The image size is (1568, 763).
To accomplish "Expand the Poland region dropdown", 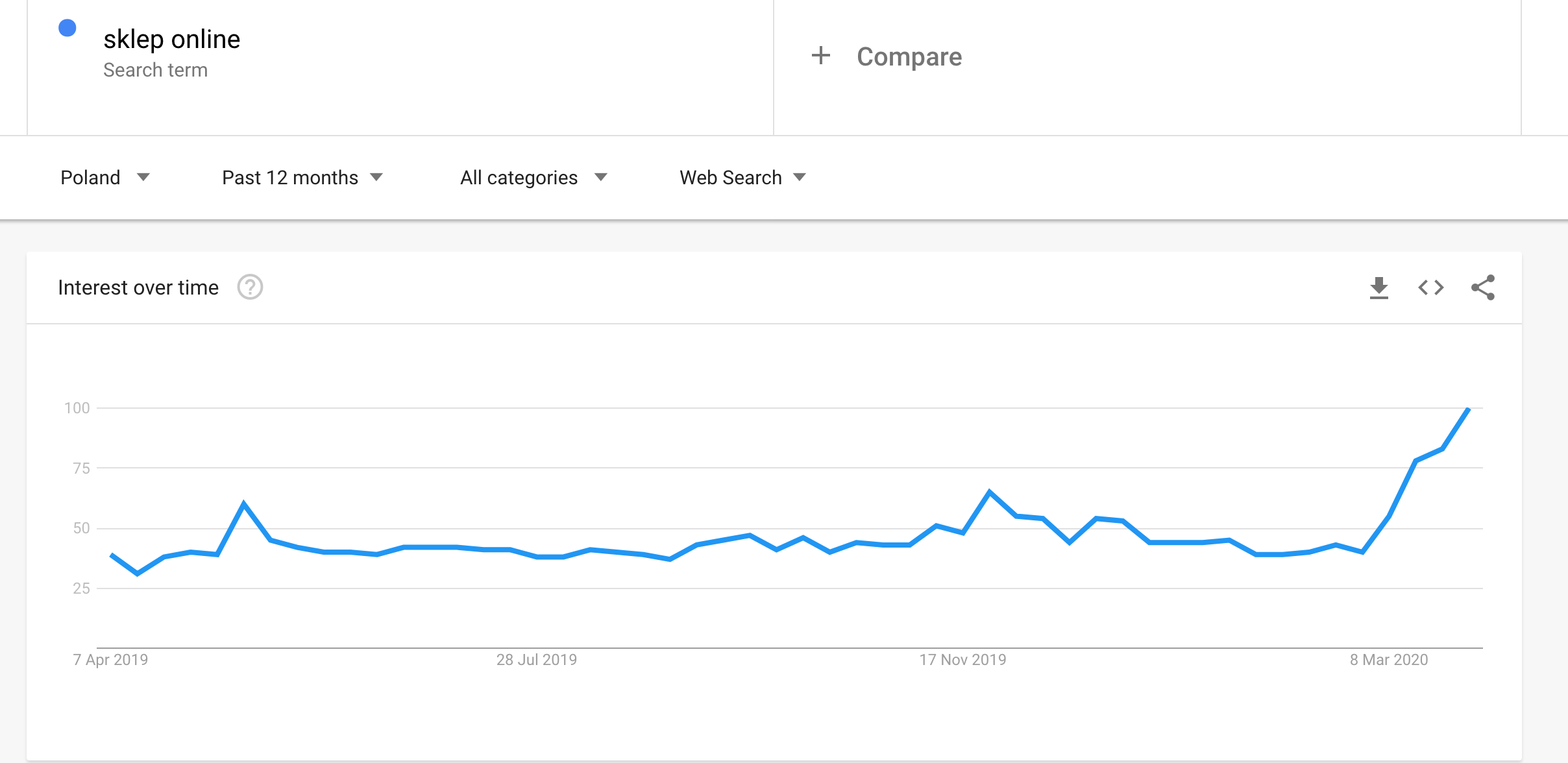I will pos(104,177).
